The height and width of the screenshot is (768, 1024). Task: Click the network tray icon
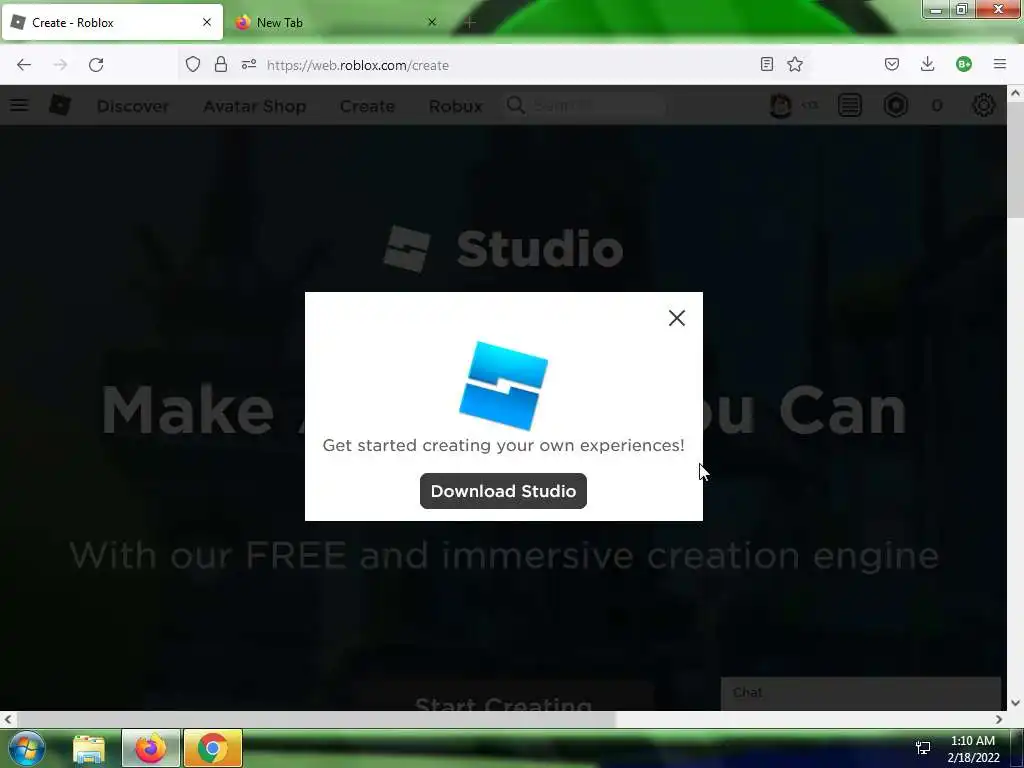tap(923, 748)
